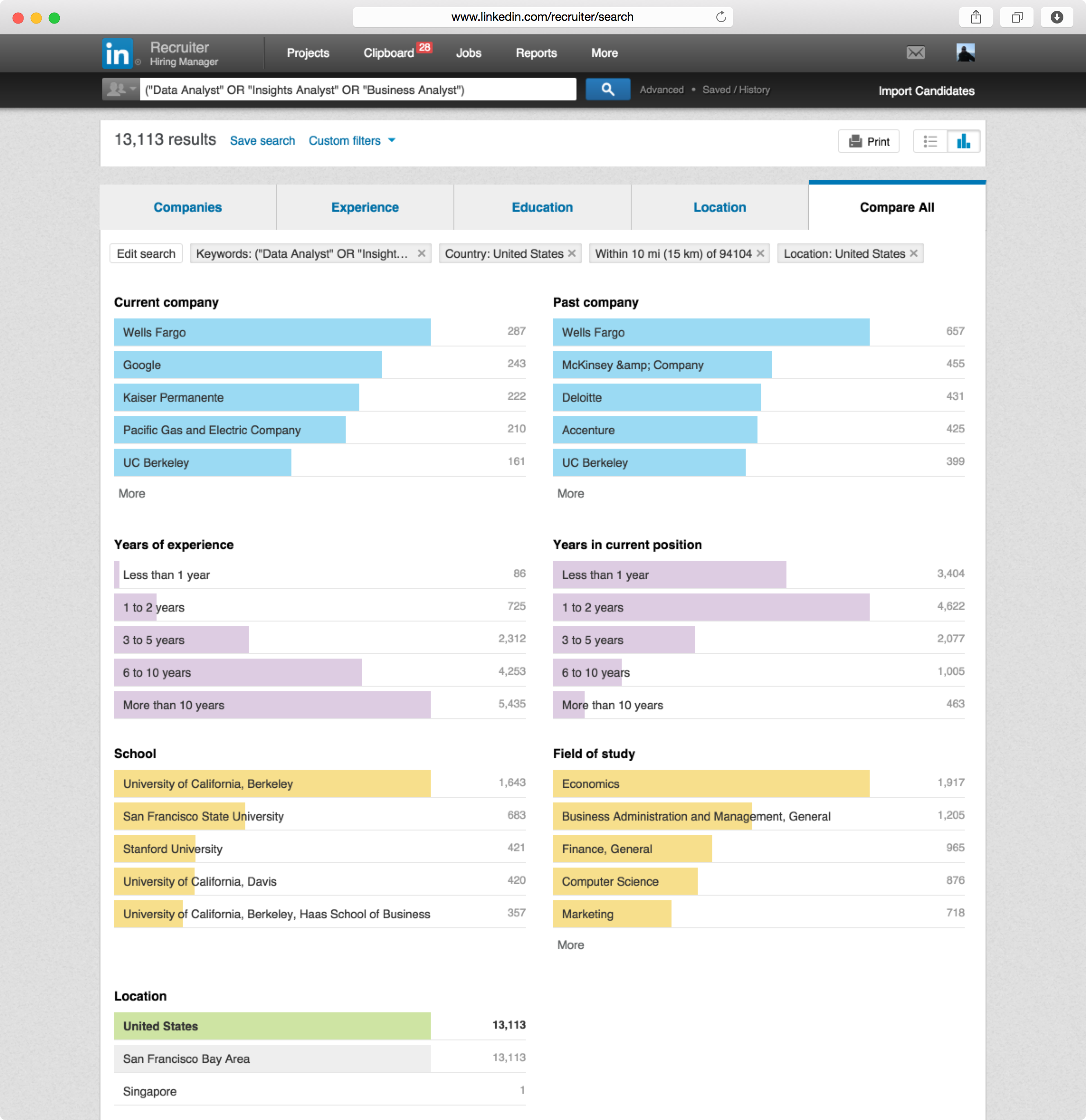Remove the Within 10 mi filter
1086x1120 pixels.
tap(760, 253)
